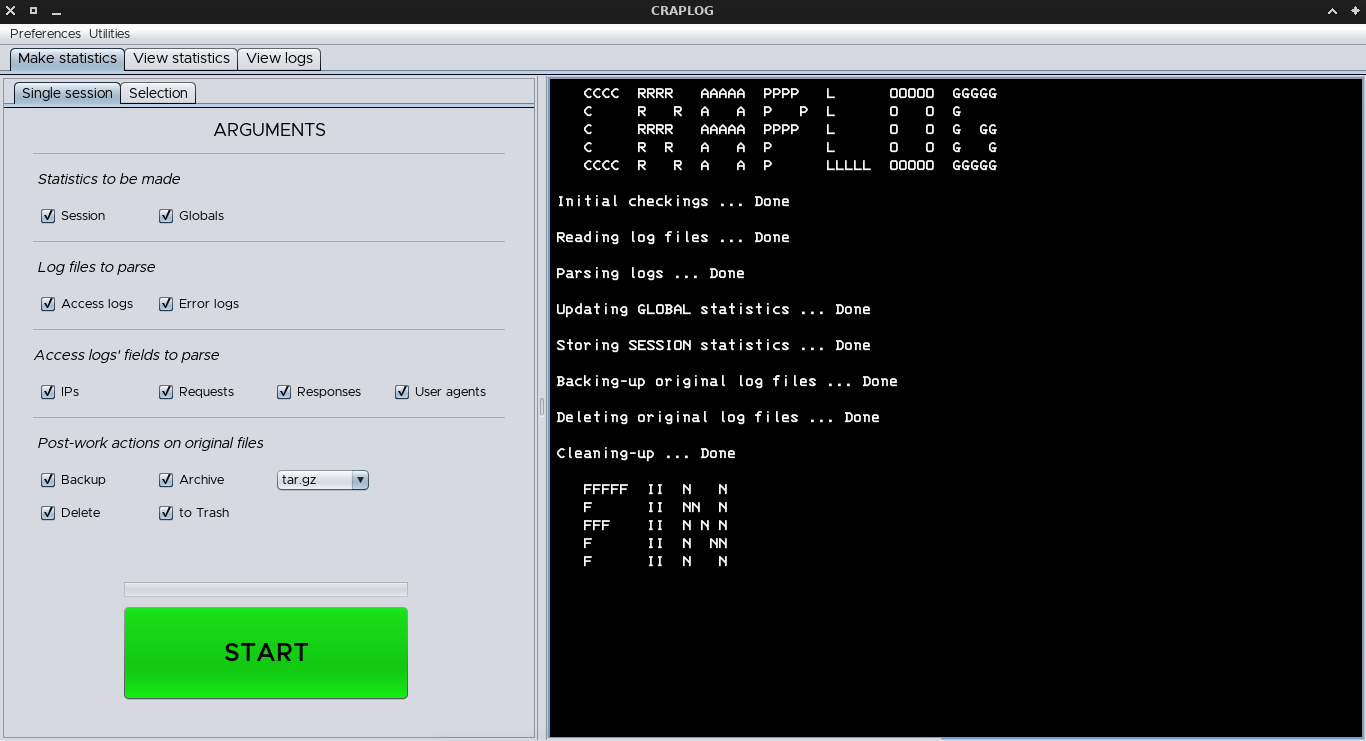Image resolution: width=1366 pixels, height=741 pixels.
Task: Click the window close X icon
Action: [x=10, y=11]
